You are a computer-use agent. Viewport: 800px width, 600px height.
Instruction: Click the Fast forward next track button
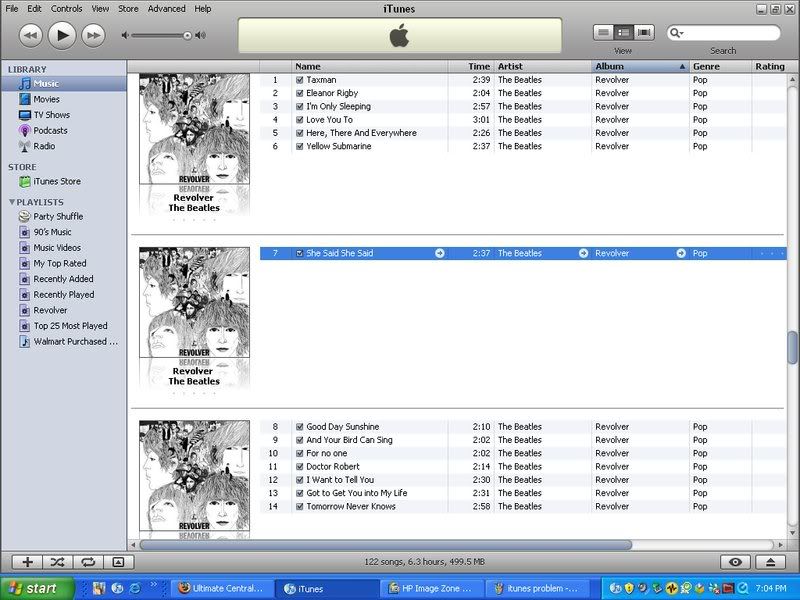click(x=93, y=36)
